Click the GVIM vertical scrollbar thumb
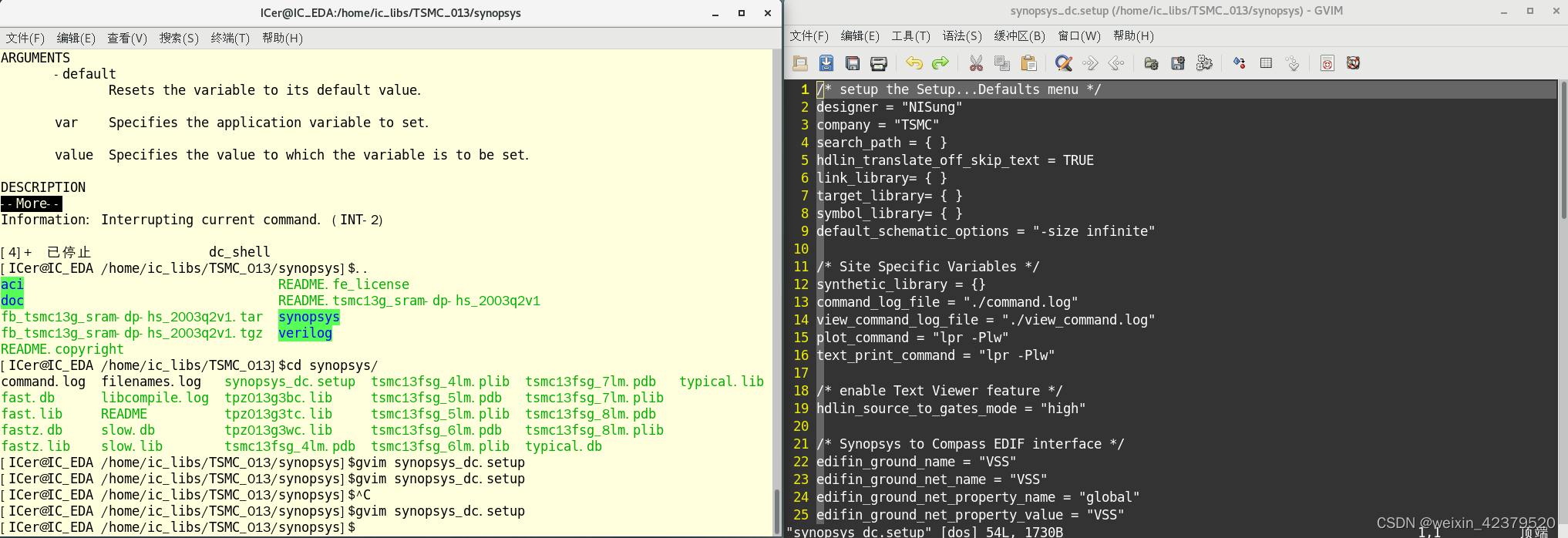Viewport: 1568px width, 538px height. click(1564, 149)
